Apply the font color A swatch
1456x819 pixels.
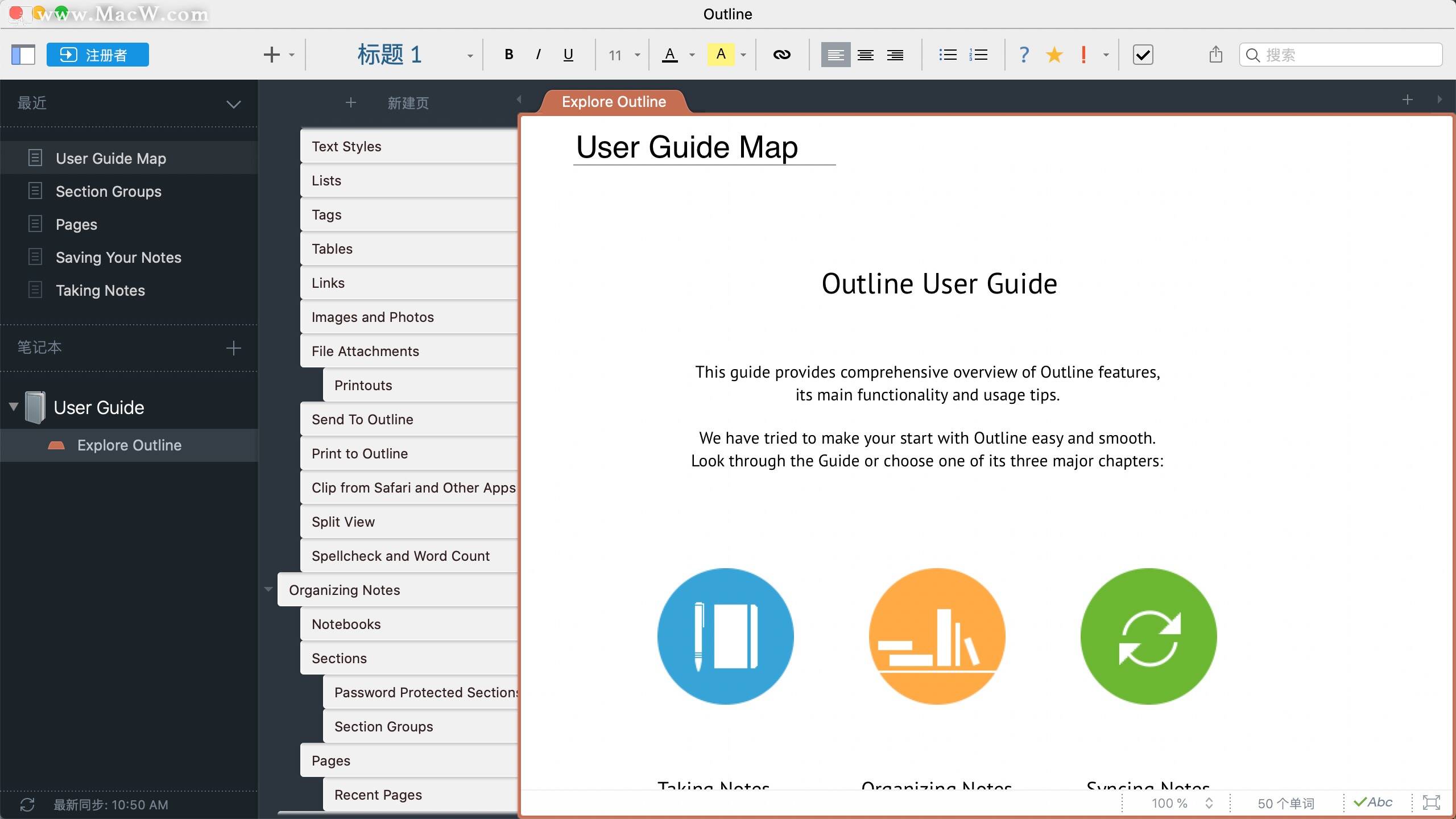(x=670, y=55)
